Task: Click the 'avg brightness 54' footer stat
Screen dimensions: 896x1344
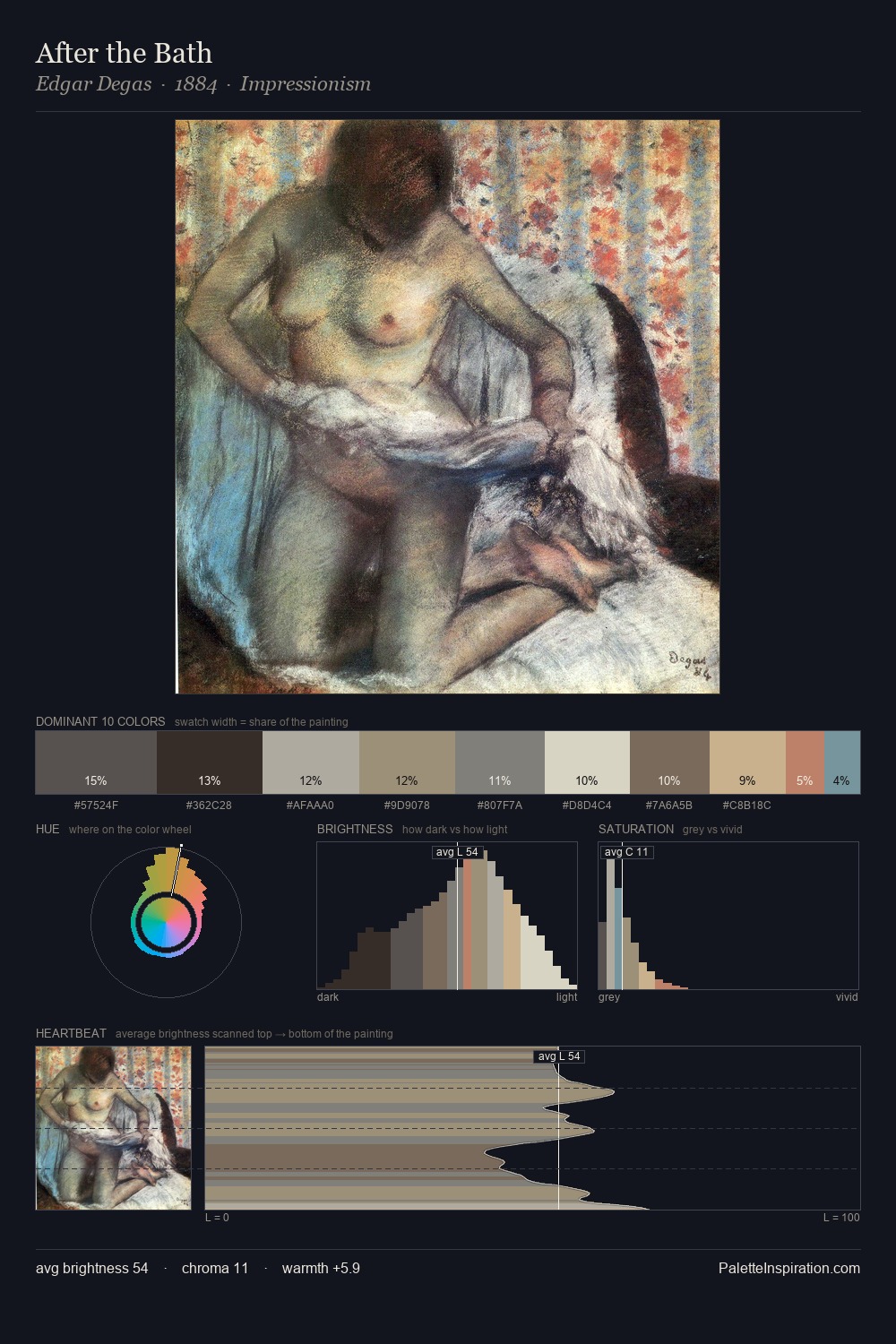Action: 92,1268
